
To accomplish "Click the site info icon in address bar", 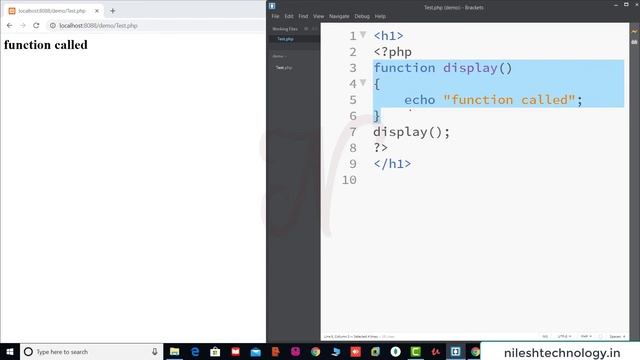I will [x=53, y=25].
